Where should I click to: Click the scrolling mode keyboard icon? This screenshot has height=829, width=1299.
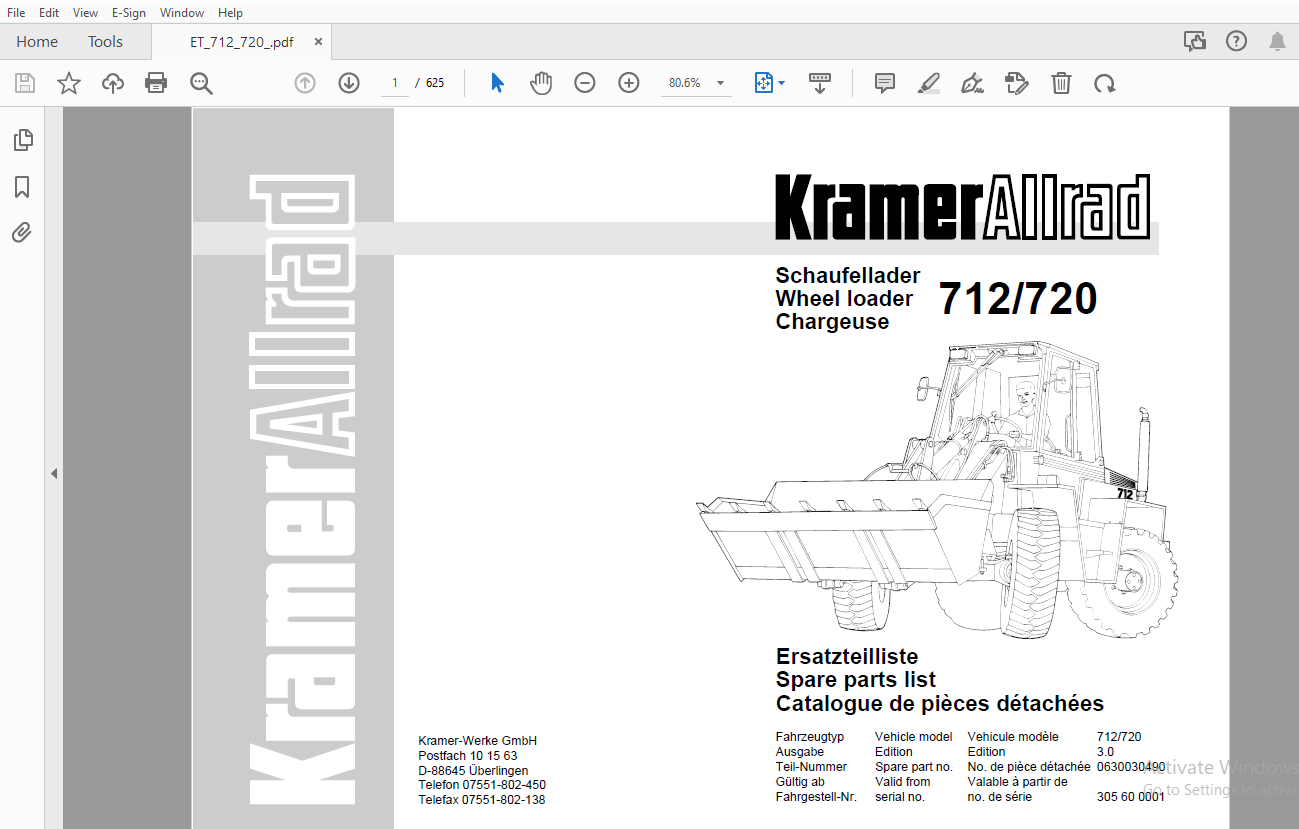click(x=820, y=83)
